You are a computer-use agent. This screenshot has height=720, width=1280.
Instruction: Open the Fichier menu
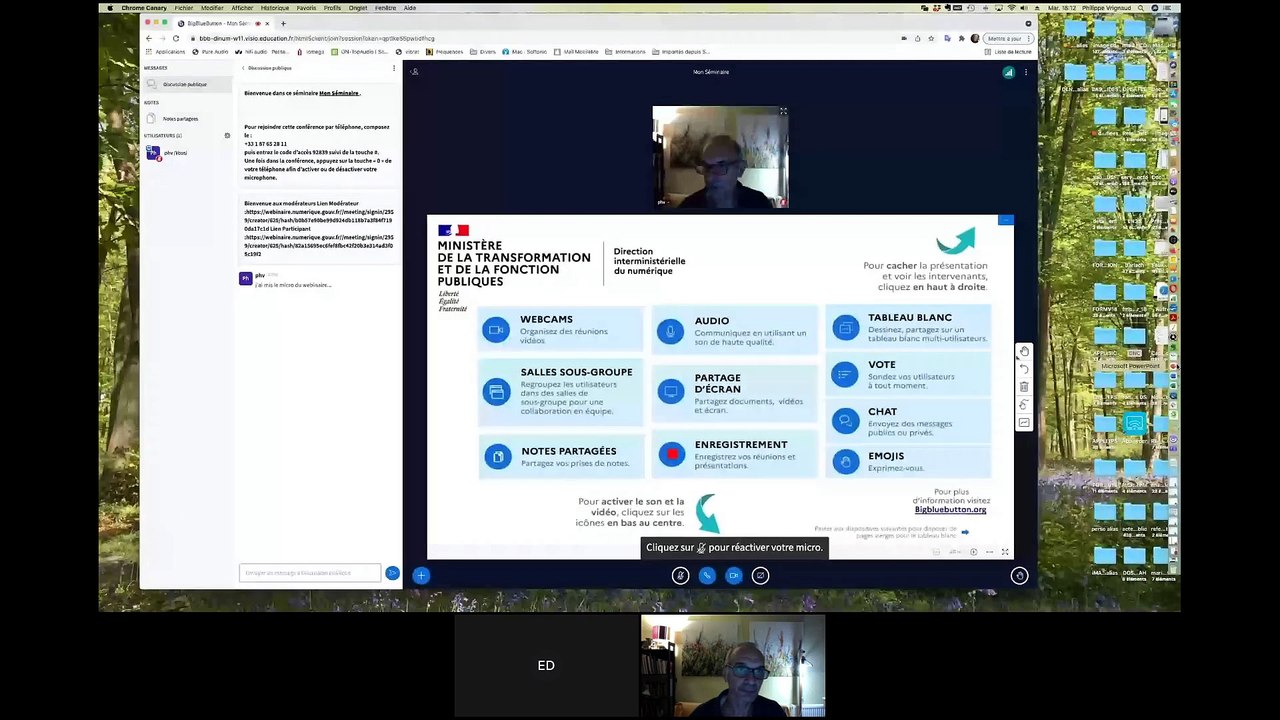tap(184, 8)
